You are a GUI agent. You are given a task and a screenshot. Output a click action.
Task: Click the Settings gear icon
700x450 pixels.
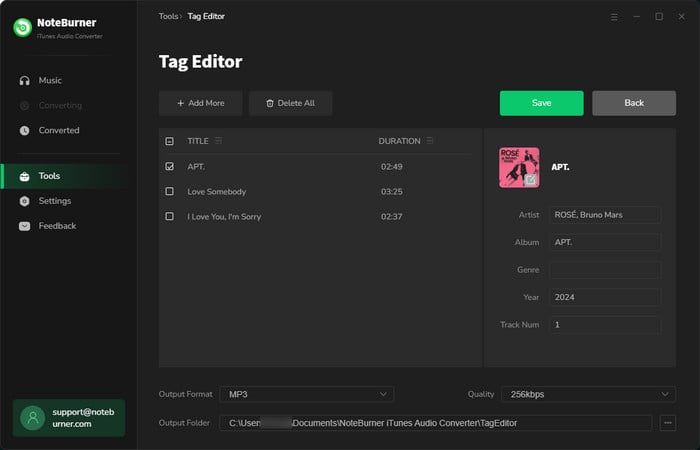(25, 201)
